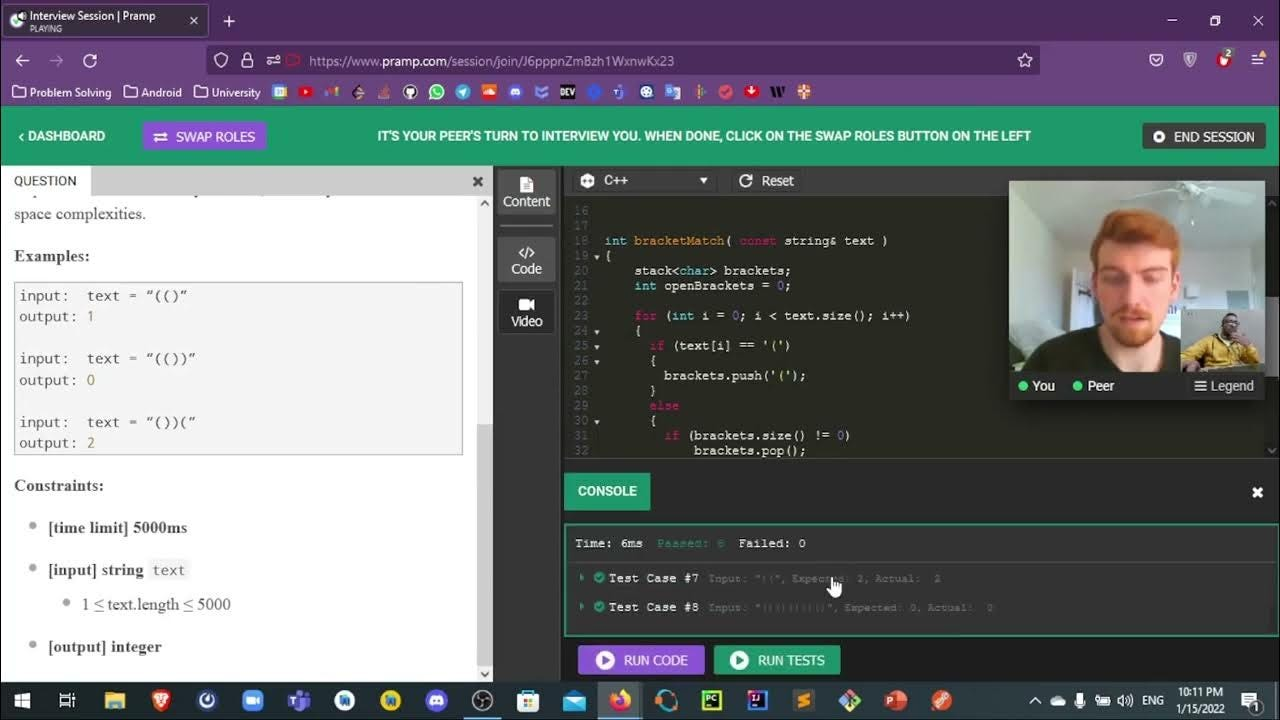Click the Reset code button
This screenshot has height=720, width=1280.
point(766,181)
